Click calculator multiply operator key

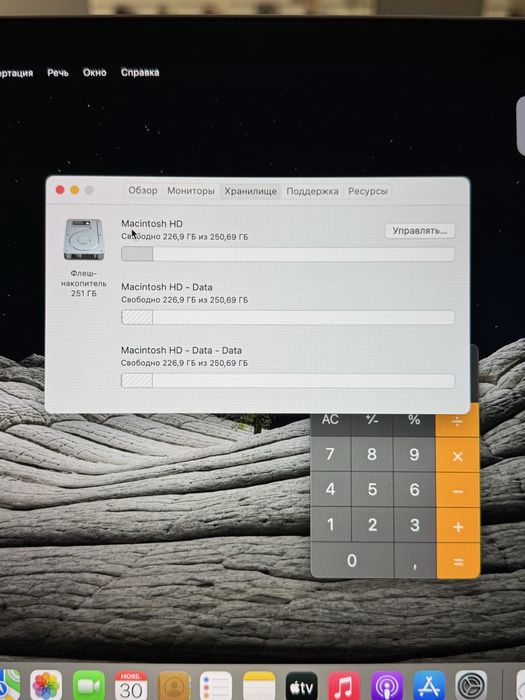(x=458, y=455)
